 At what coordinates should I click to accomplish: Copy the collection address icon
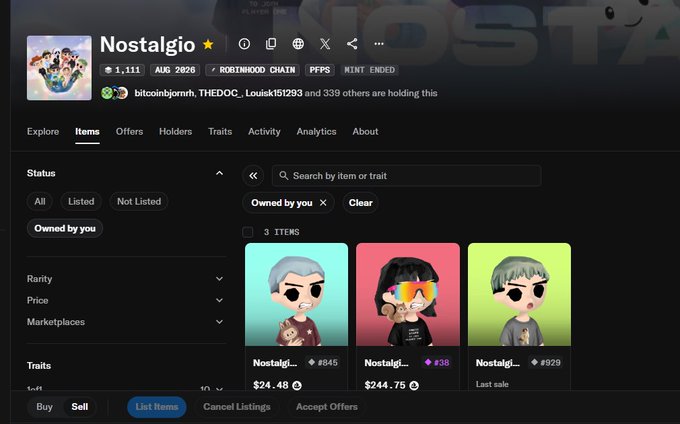pyautogui.click(x=271, y=44)
